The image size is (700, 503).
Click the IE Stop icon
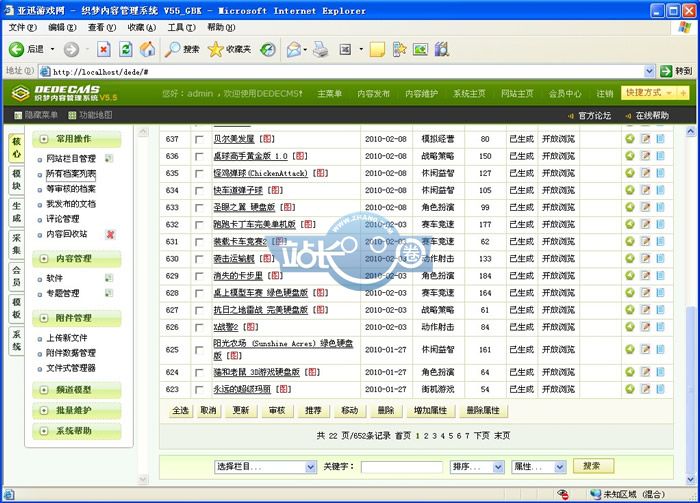point(104,49)
